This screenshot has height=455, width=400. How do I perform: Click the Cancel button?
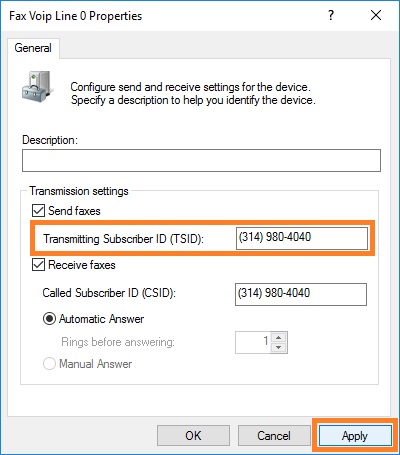[274, 436]
